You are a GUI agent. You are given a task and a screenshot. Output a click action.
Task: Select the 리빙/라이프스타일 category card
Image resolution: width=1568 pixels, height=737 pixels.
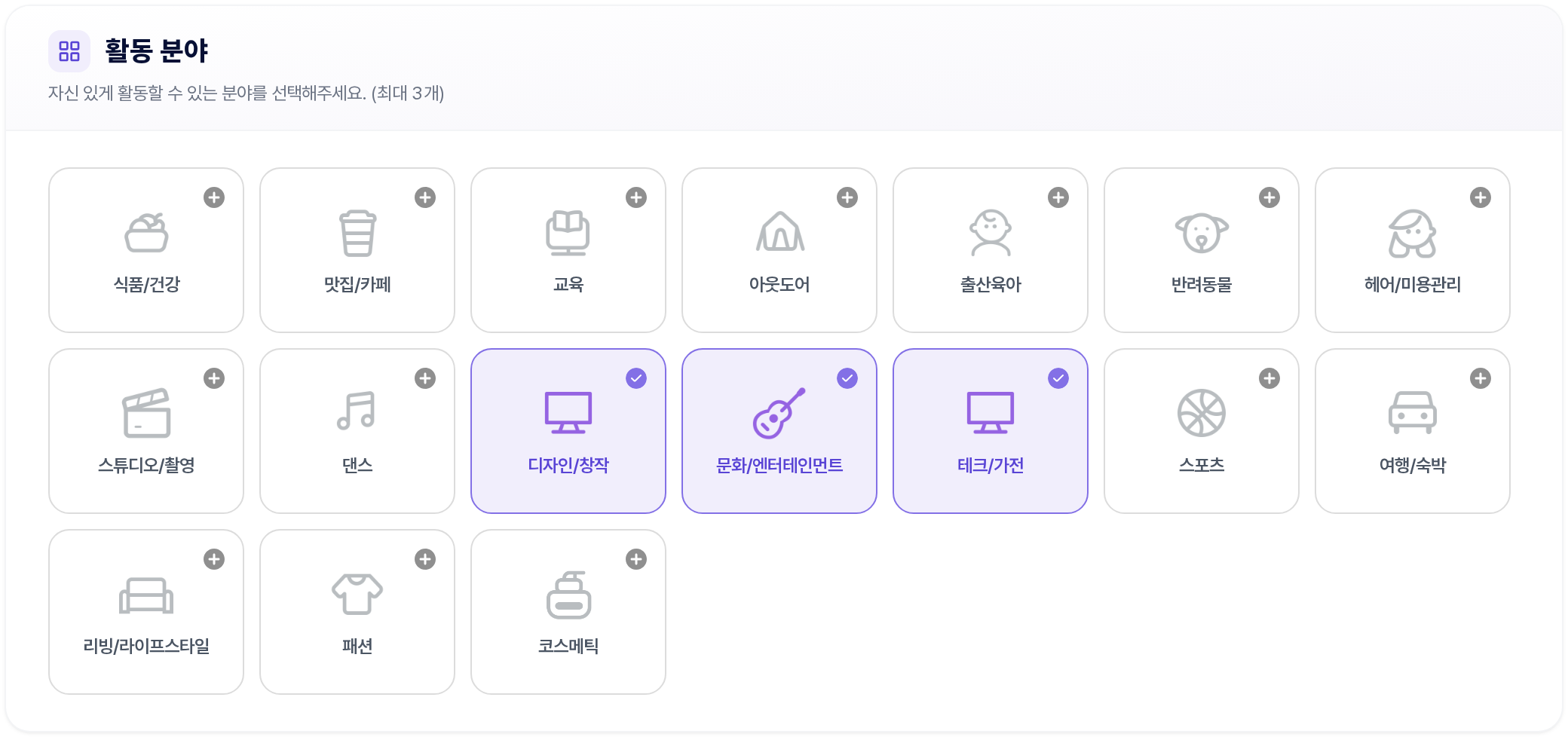pyautogui.click(x=146, y=612)
